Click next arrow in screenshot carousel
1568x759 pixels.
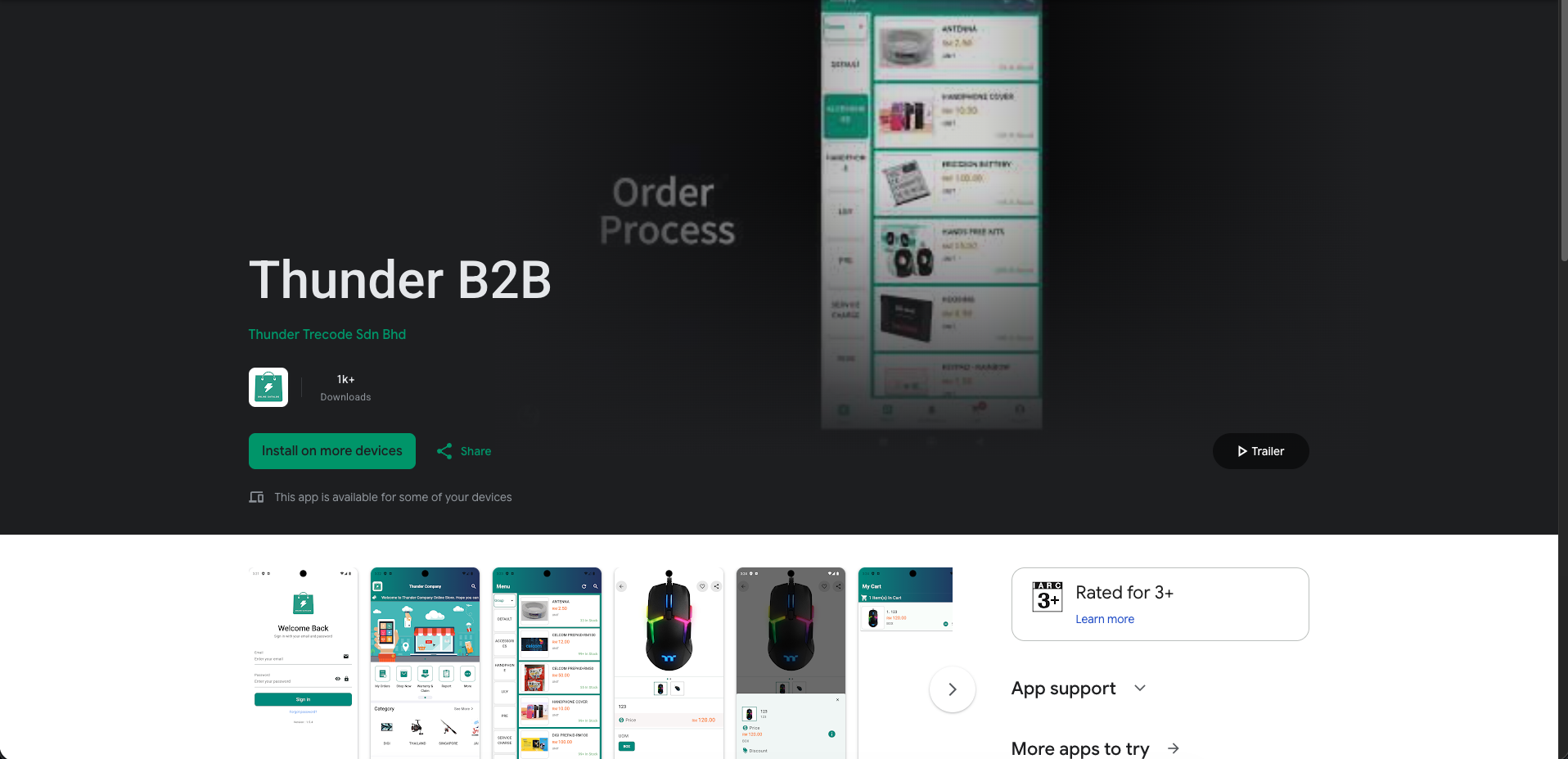953,689
